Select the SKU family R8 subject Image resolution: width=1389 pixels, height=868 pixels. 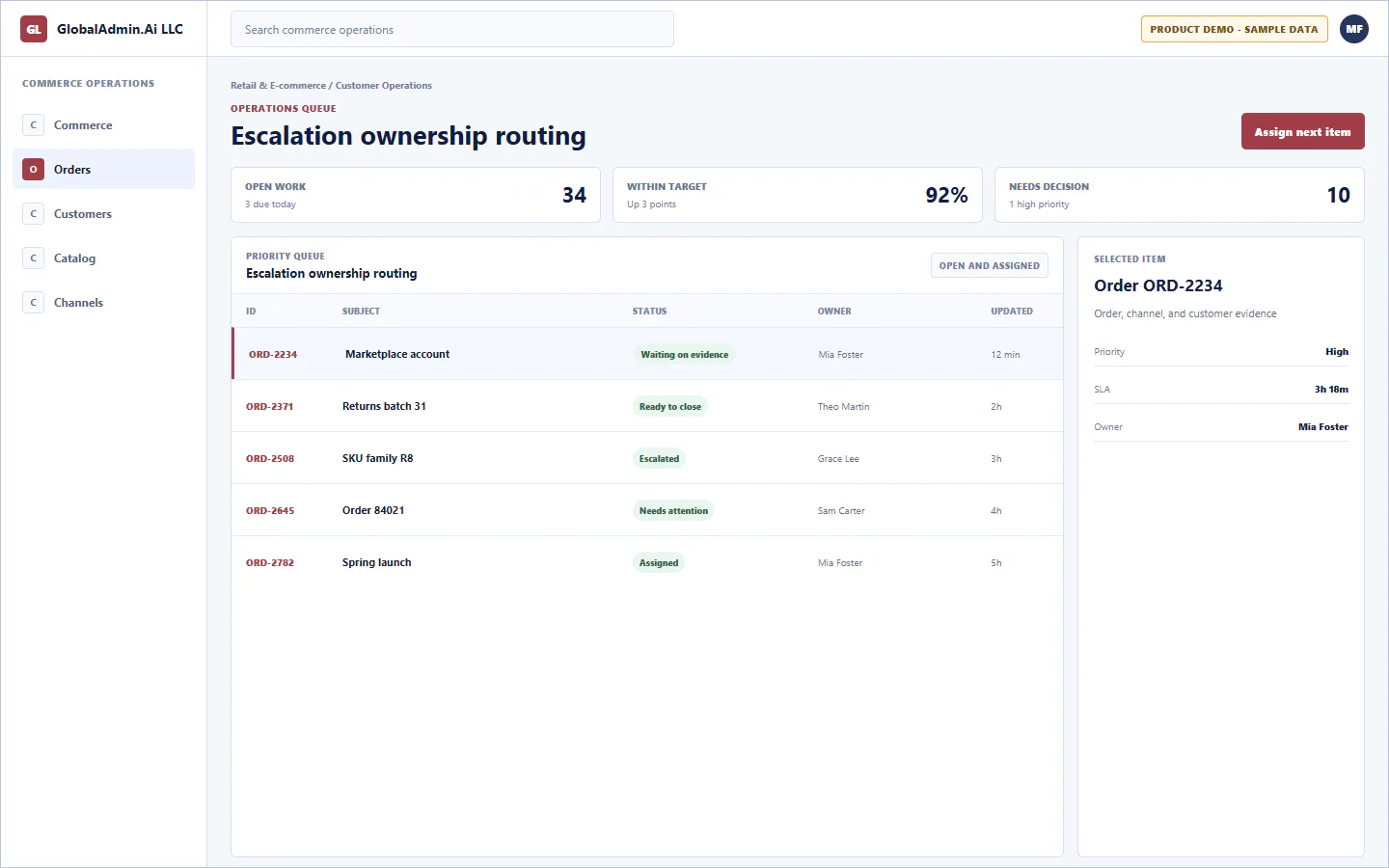[x=377, y=458]
